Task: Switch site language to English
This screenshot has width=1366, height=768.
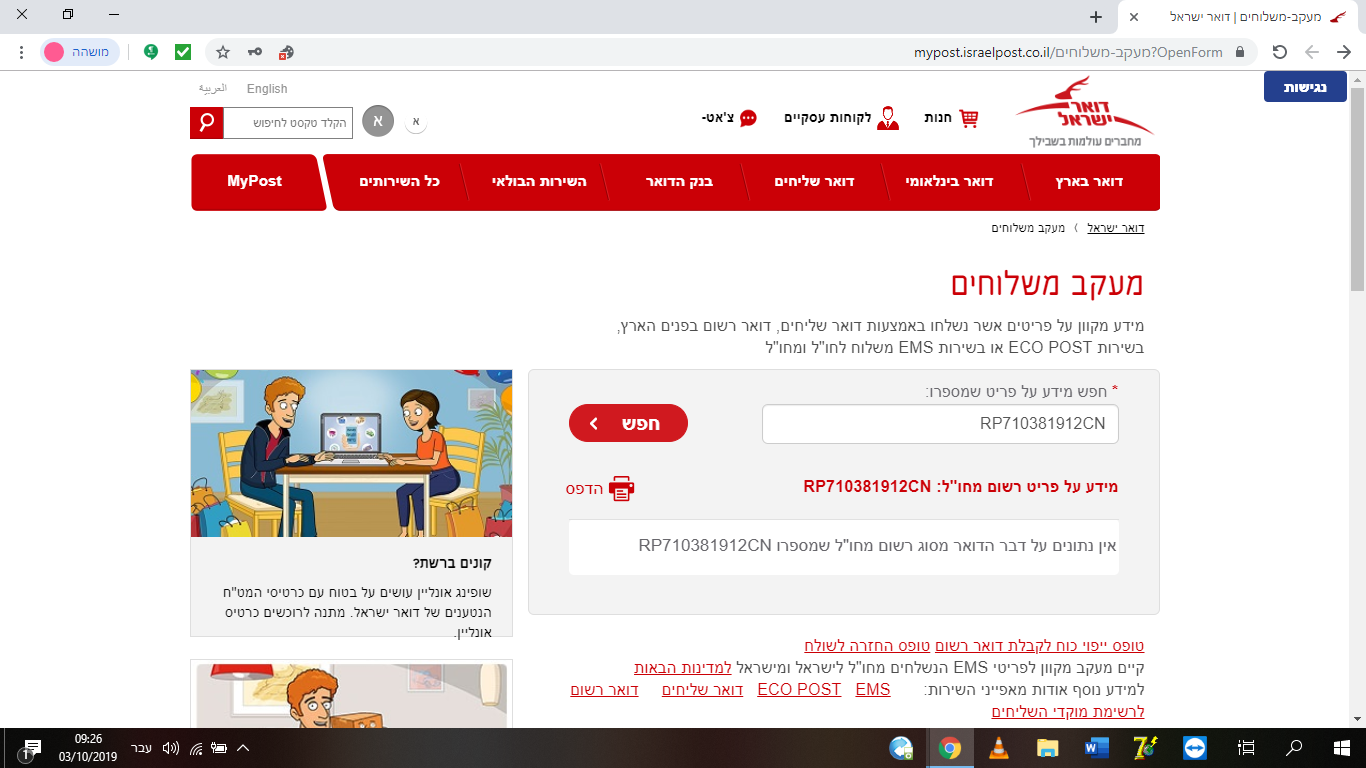Action: (267, 89)
